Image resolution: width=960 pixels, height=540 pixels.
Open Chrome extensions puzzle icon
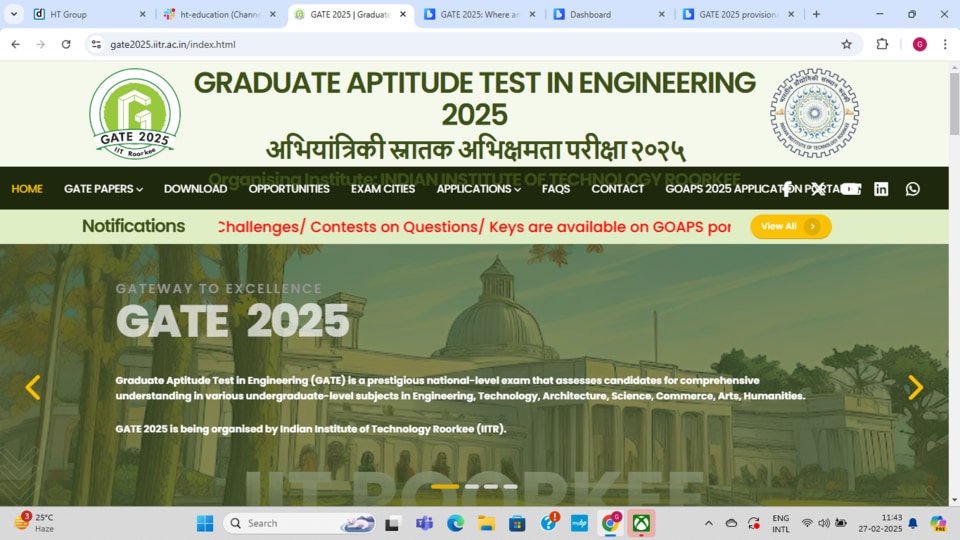(x=882, y=44)
